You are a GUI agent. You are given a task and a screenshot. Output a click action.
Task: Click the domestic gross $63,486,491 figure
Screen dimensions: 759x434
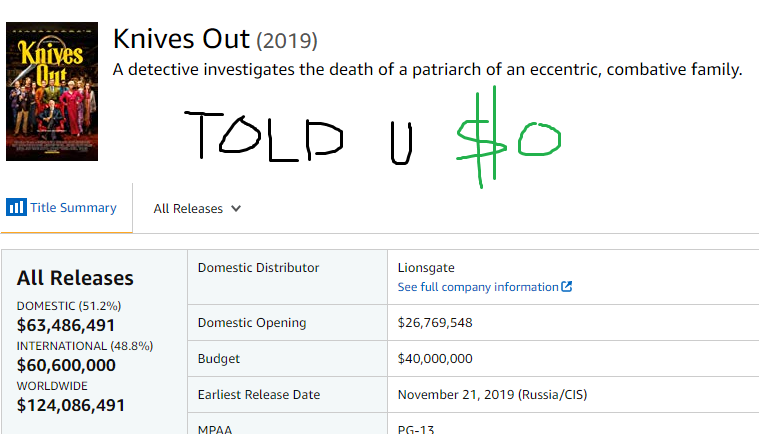click(x=65, y=325)
